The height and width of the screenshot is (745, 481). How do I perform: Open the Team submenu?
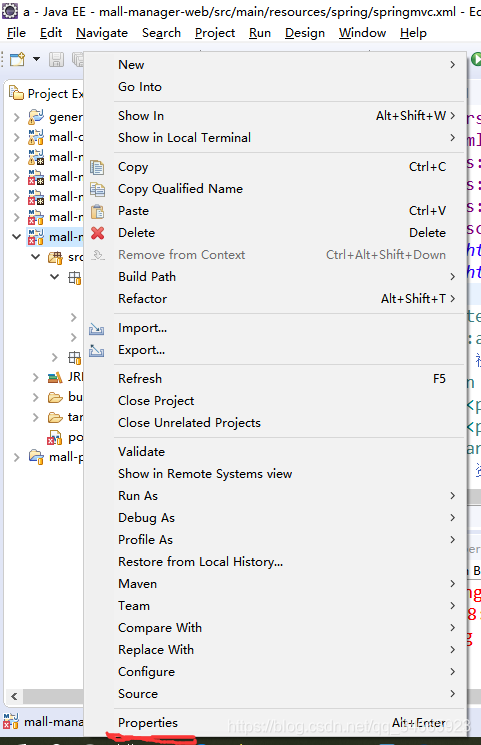[x=275, y=605]
